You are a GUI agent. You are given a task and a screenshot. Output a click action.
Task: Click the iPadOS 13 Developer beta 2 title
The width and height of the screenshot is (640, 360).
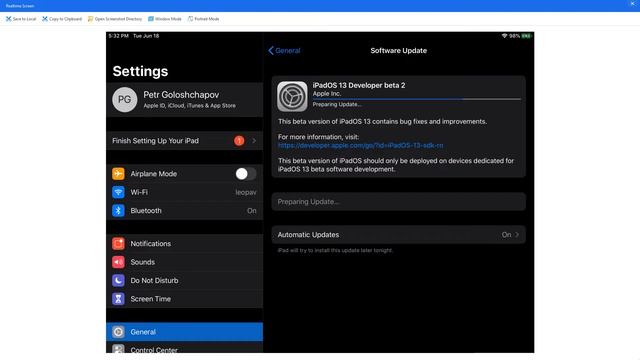tap(359, 85)
